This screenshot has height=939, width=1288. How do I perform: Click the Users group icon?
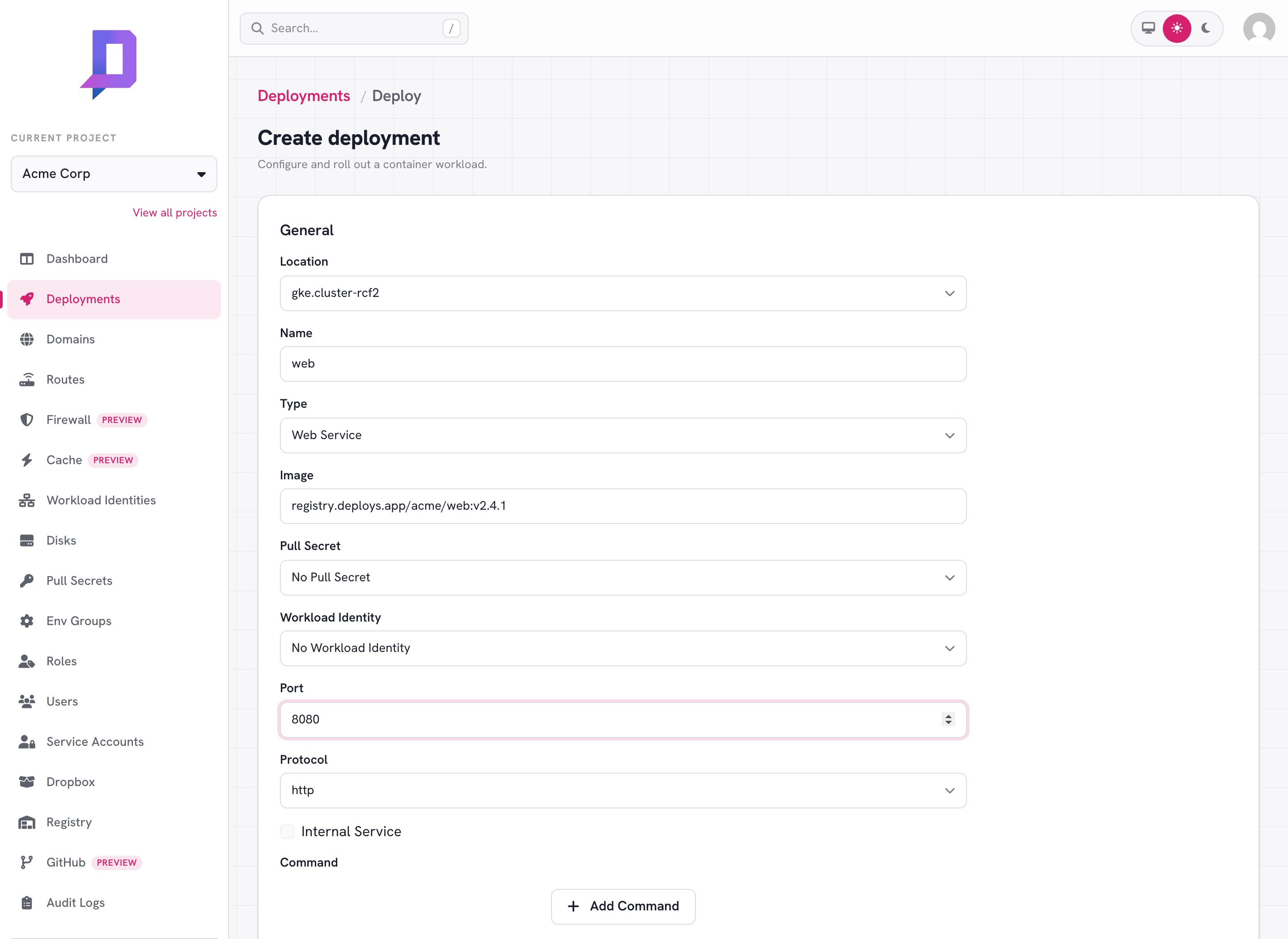click(27, 702)
